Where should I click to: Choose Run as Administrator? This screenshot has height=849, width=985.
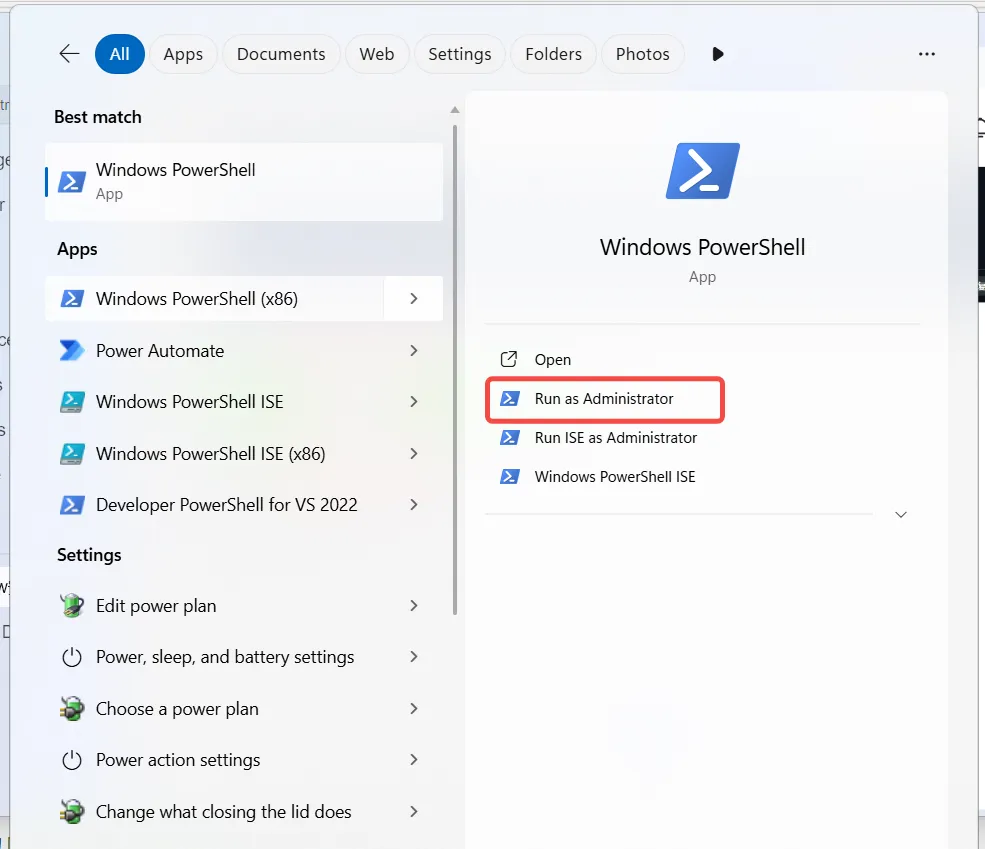click(x=605, y=399)
